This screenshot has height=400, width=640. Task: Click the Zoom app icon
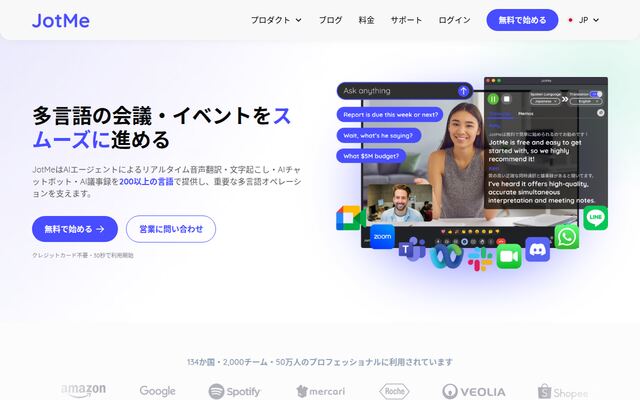[x=382, y=236]
